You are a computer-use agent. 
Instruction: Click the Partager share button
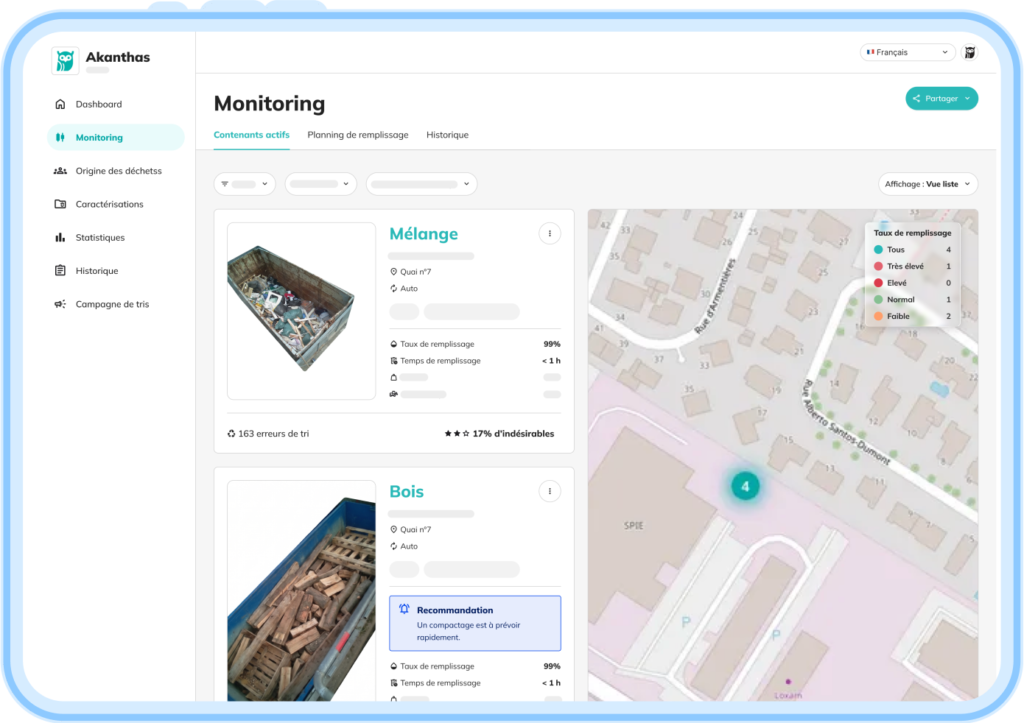click(941, 99)
